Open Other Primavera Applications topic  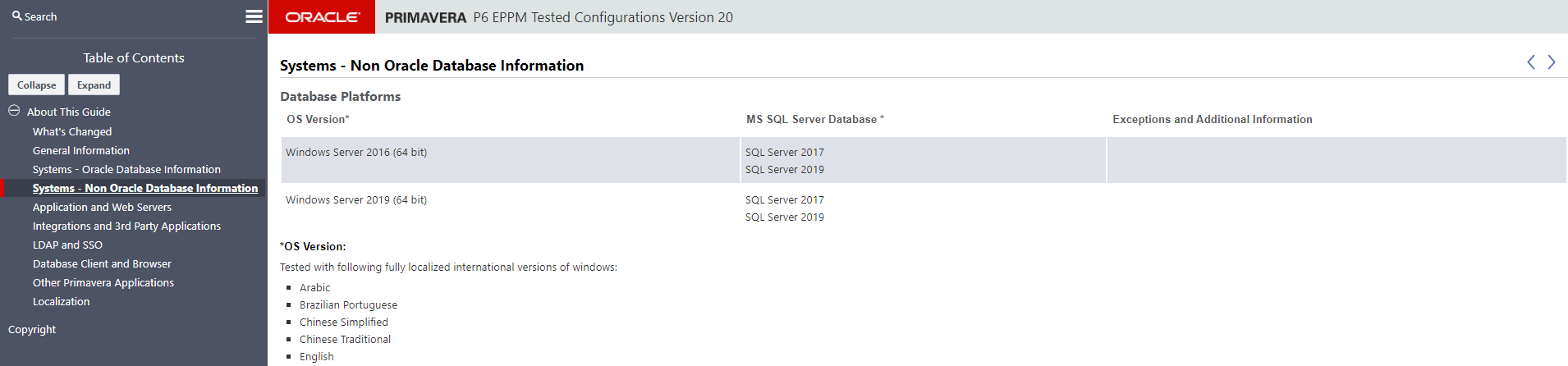103,282
